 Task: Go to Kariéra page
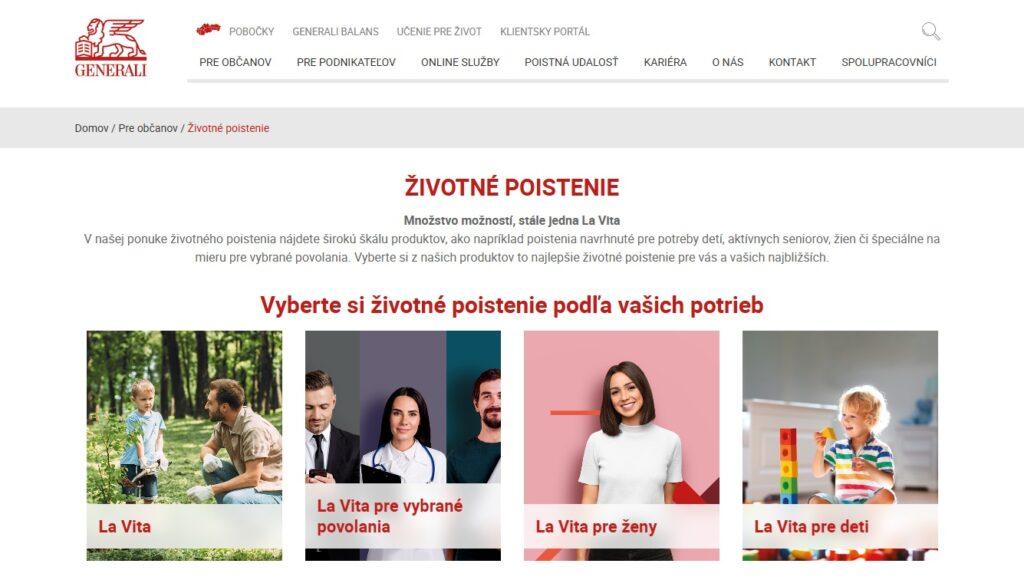pyautogui.click(x=665, y=62)
